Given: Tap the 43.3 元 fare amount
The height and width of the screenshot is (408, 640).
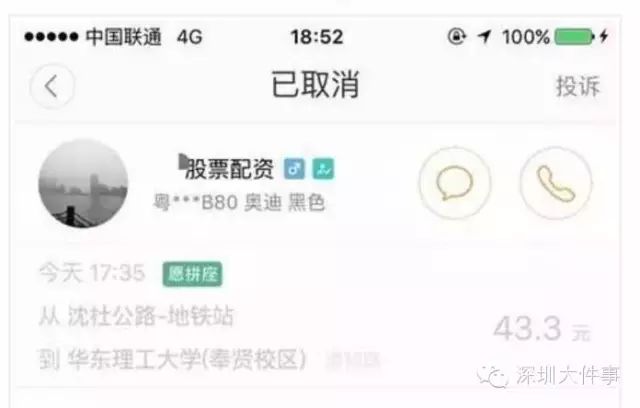Looking at the screenshot, I should [542, 329].
